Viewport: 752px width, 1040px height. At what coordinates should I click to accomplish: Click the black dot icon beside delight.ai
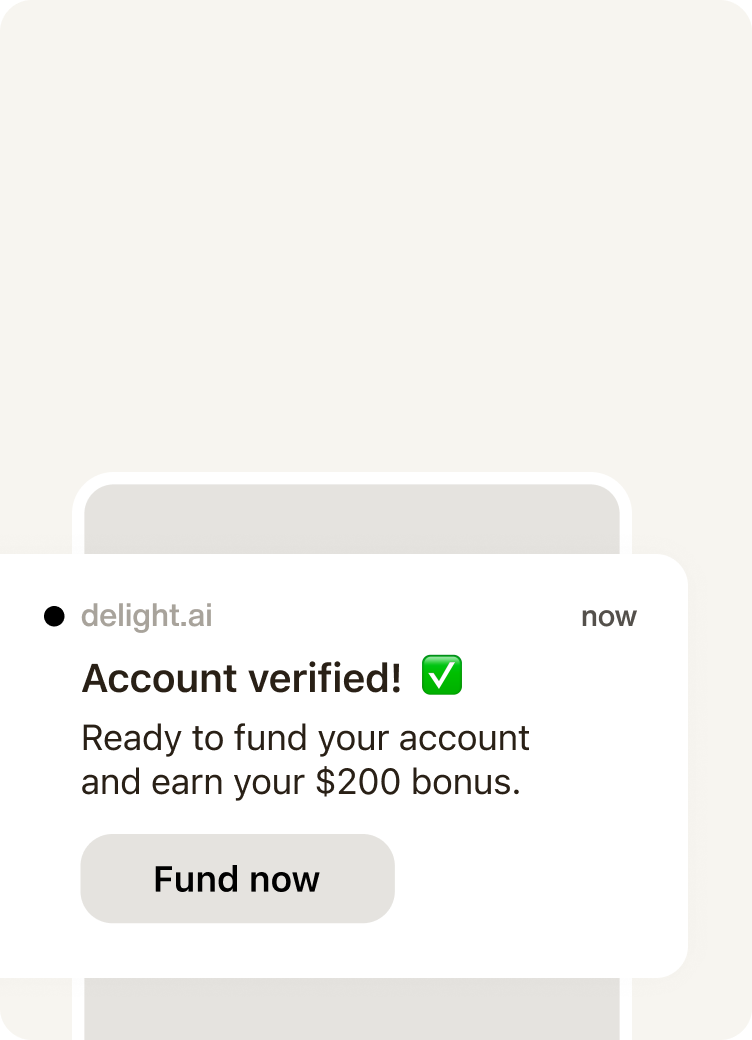[x=54, y=616]
